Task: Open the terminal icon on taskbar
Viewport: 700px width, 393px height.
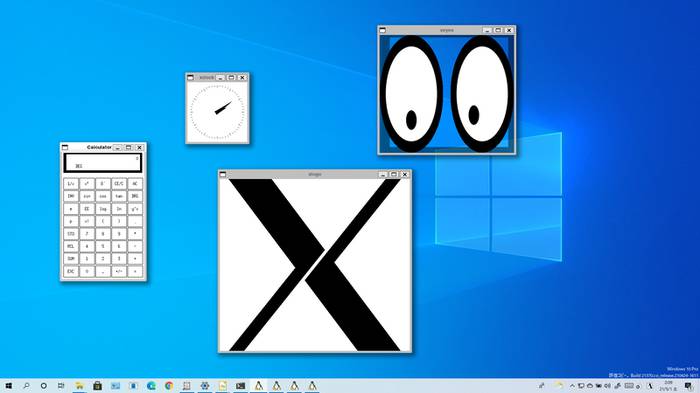Action: [x=240, y=386]
